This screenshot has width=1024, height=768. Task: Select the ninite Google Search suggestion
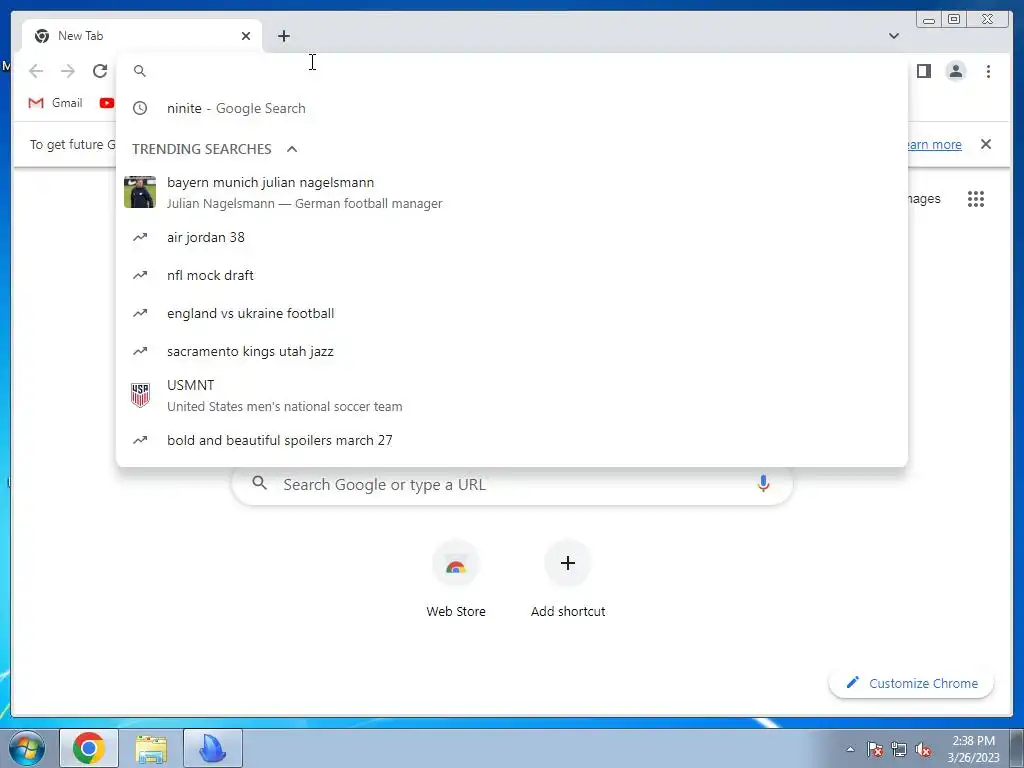511,108
